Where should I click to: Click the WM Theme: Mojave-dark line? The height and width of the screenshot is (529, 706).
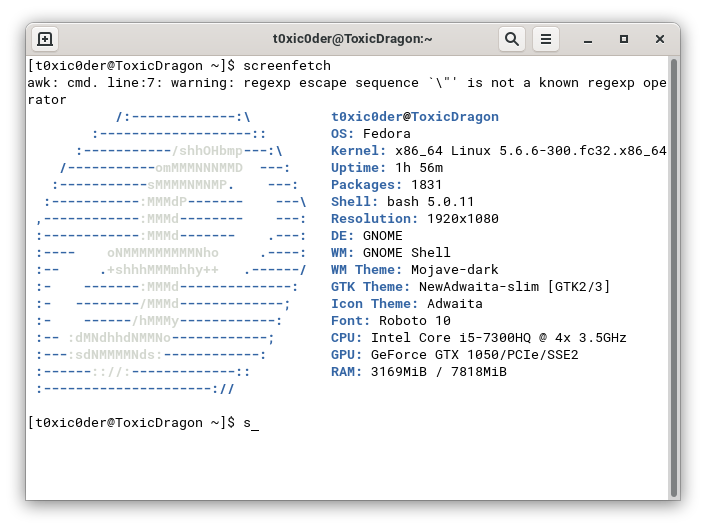(x=414, y=270)
